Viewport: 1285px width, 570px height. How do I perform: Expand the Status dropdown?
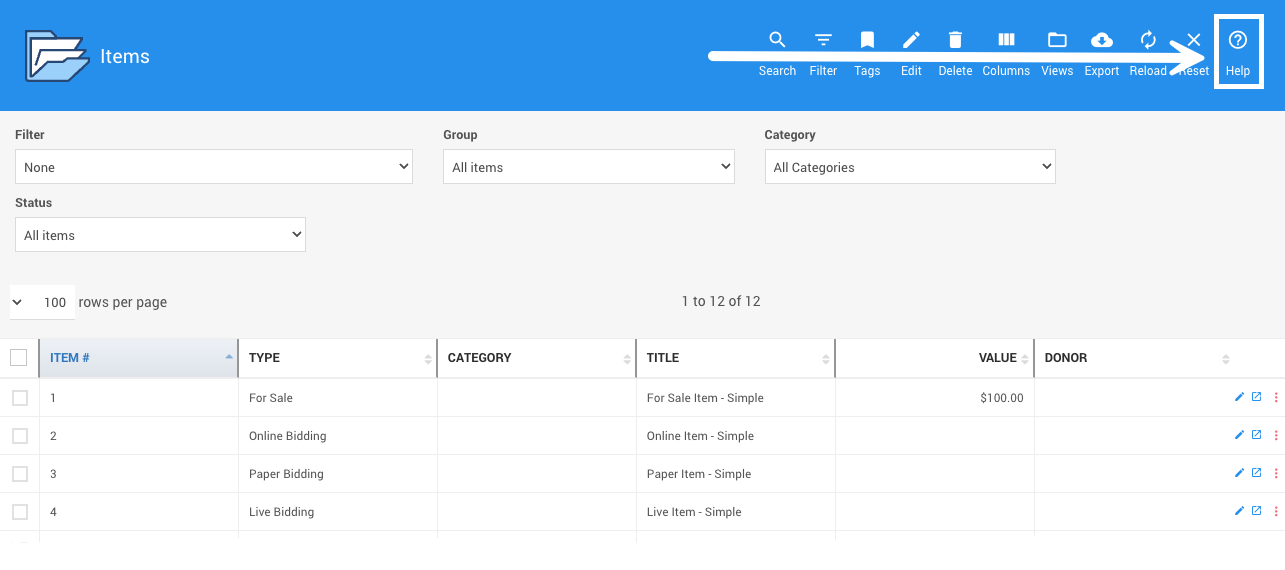(160, 235)
